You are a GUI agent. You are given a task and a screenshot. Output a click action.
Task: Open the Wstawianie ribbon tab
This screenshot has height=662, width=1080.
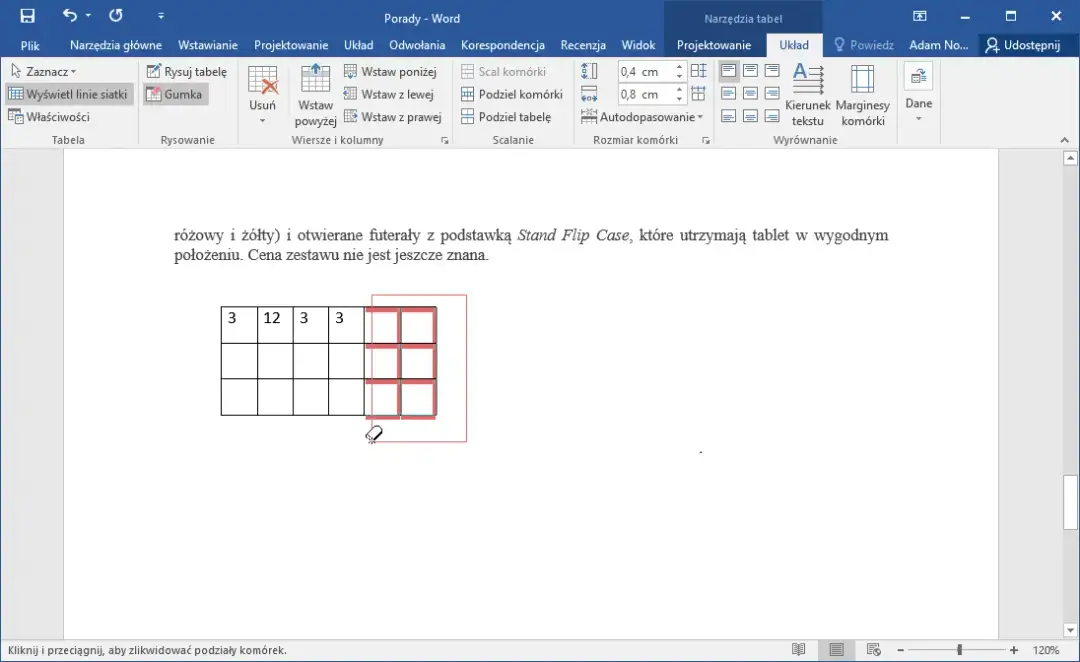pos(207,44)
